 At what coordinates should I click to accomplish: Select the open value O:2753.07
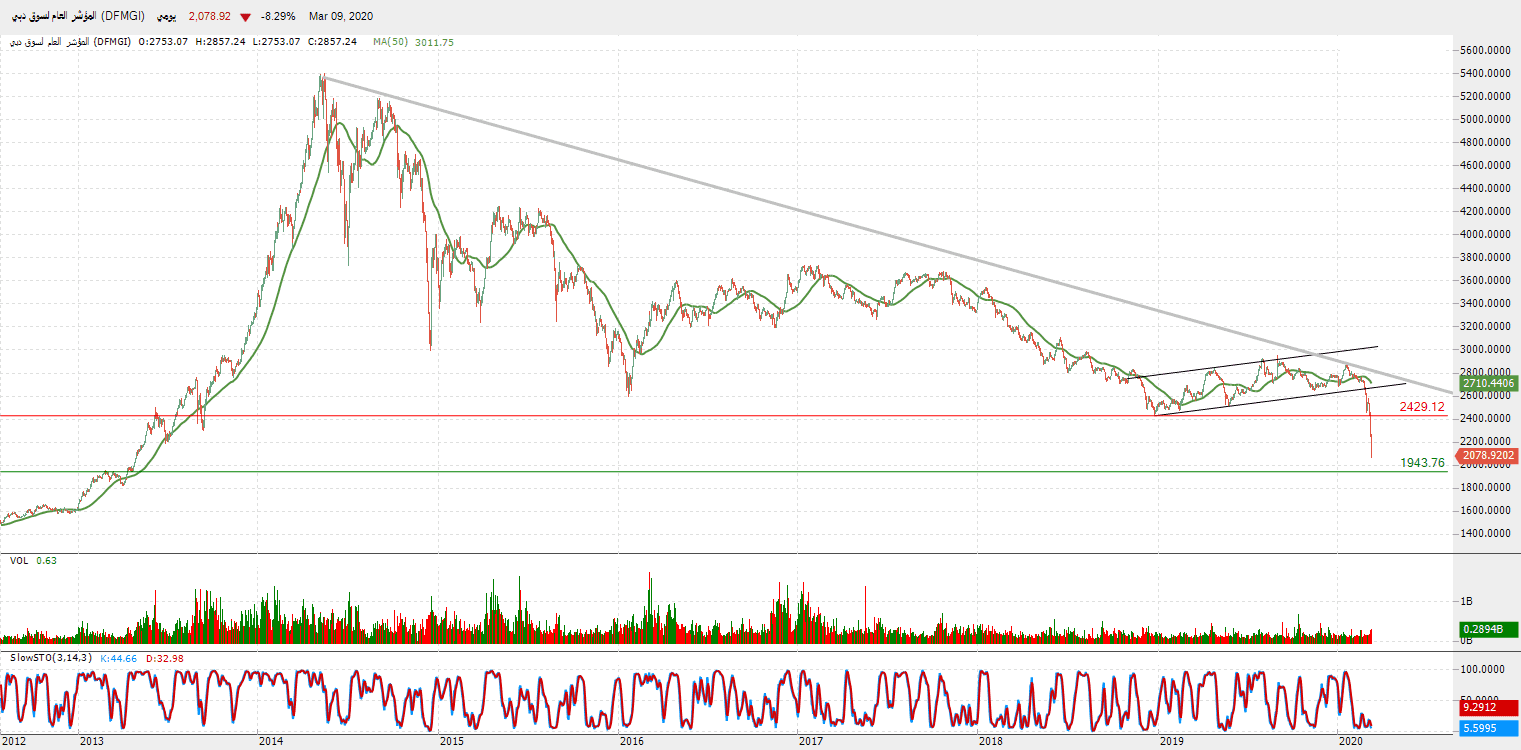click(x=164, y=42)
